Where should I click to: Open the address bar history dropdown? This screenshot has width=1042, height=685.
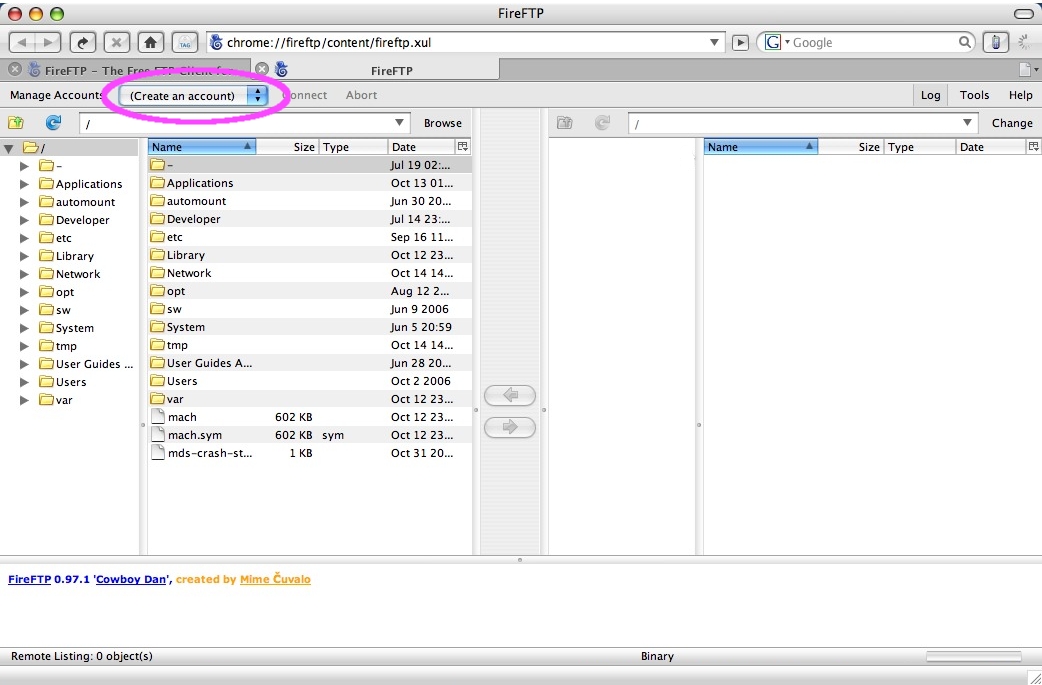click(x=714, y=43)
